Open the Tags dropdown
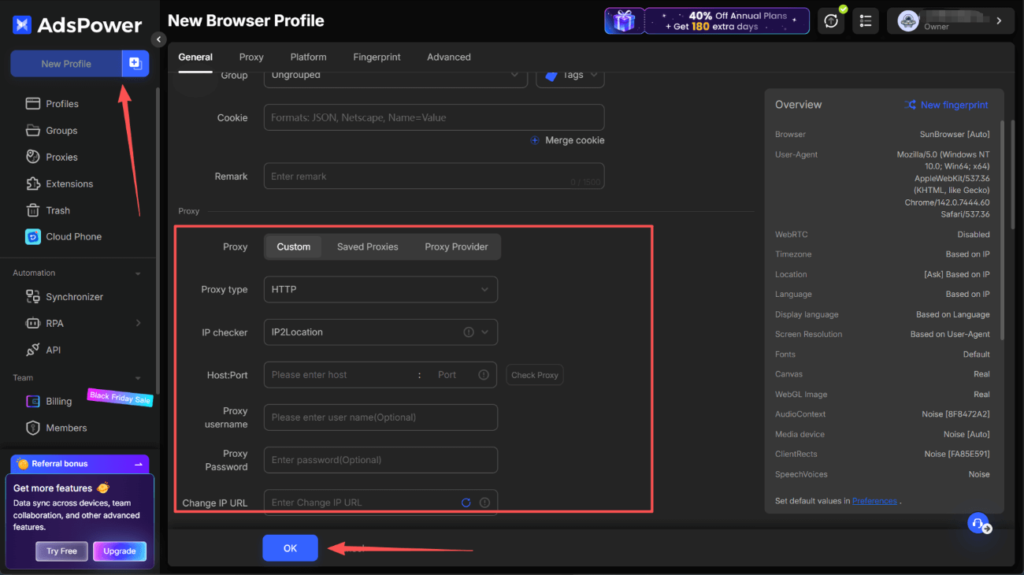The image size is (1024, 575). pos(570,75)
